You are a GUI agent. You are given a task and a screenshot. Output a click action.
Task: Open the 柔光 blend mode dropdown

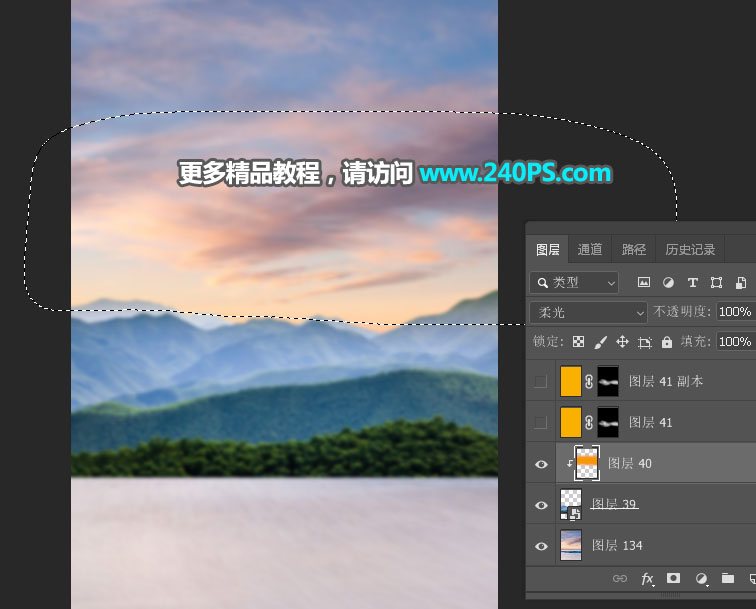tap(588, 312)
